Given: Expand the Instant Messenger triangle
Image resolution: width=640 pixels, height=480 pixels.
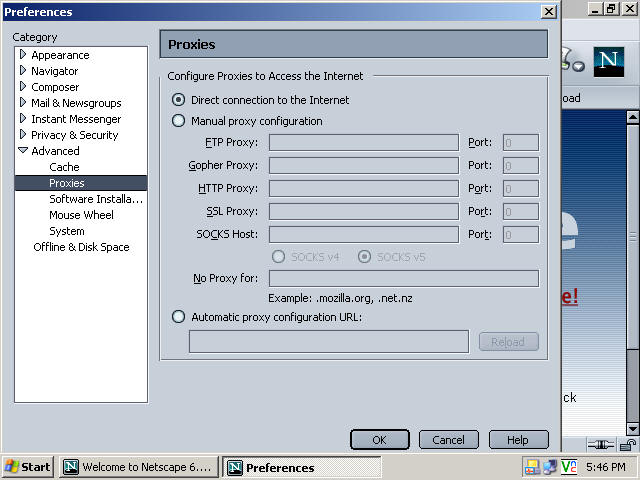Looking at the screenshot, I should pos(23,118).
